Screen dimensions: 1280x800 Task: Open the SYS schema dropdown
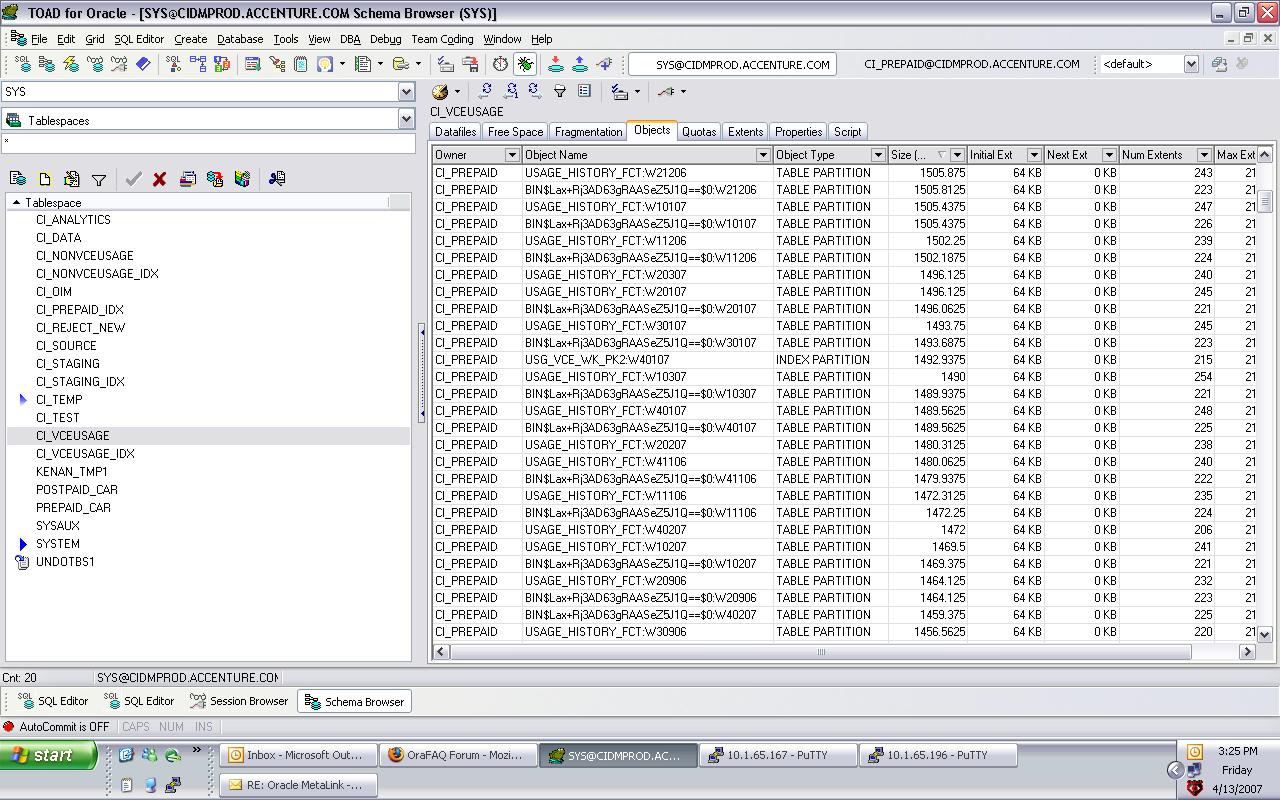(x=406, y=92)
